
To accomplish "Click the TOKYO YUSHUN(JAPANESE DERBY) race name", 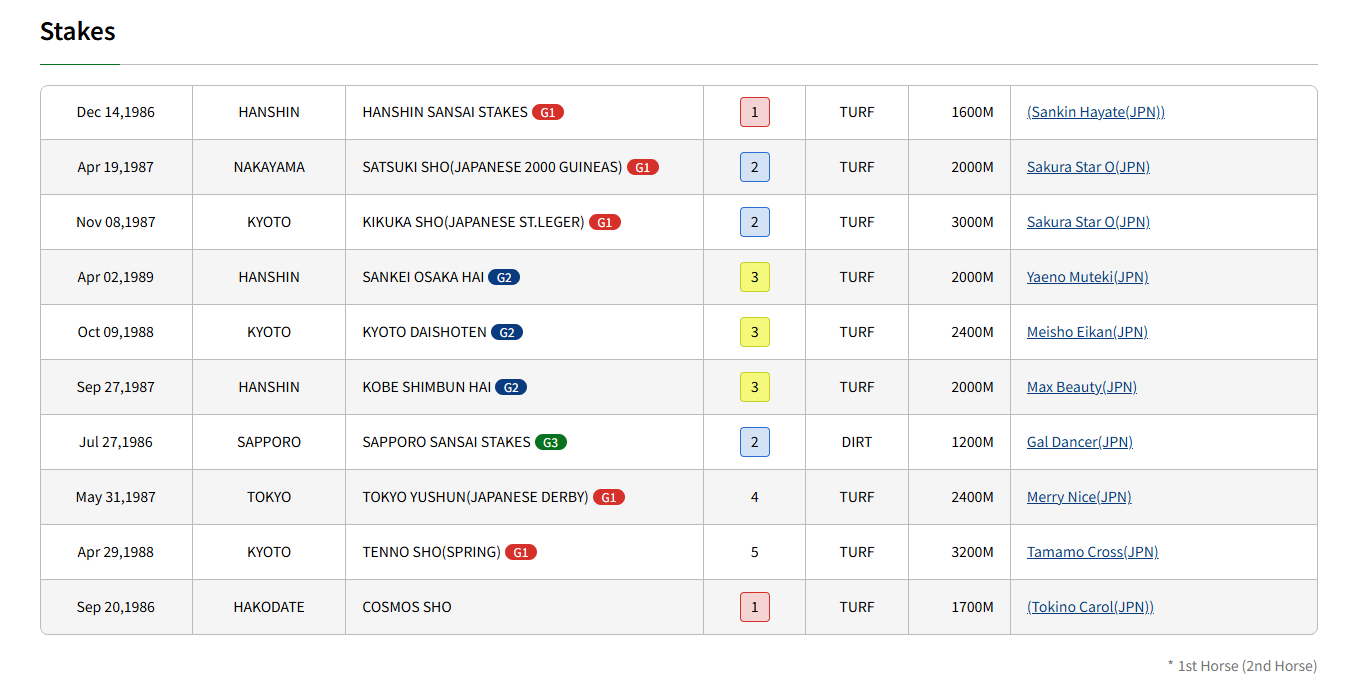I will click(x=475, y=497).
